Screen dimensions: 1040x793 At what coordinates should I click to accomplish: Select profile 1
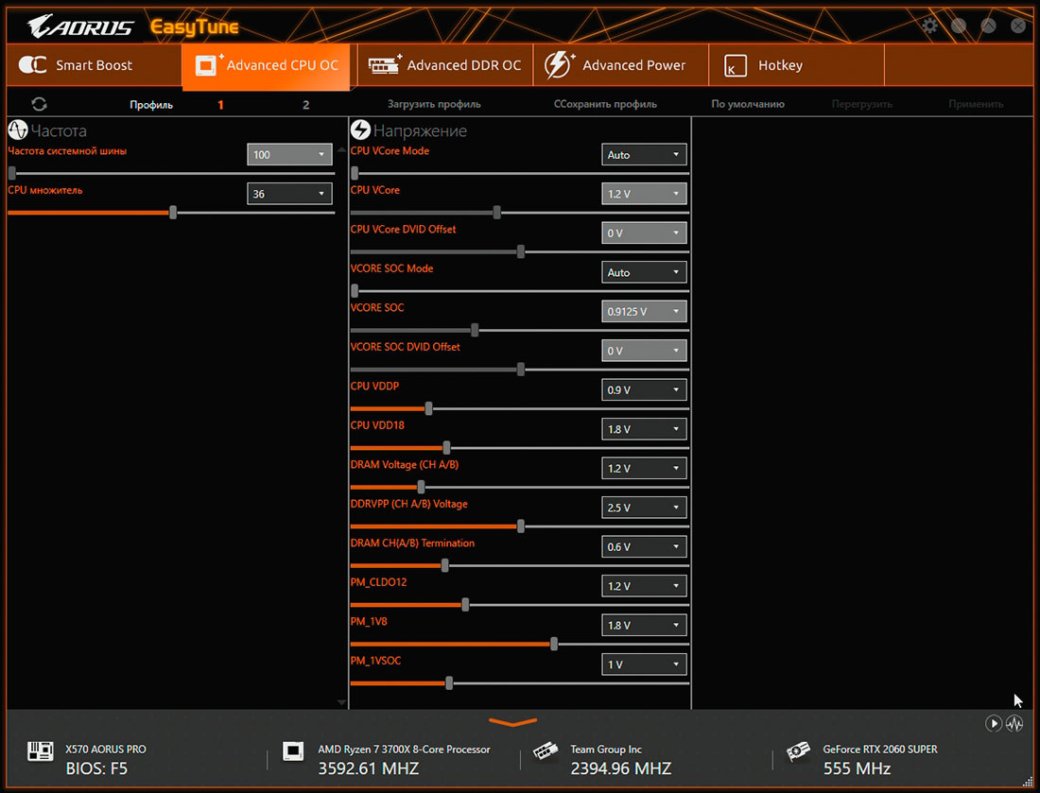221,104
